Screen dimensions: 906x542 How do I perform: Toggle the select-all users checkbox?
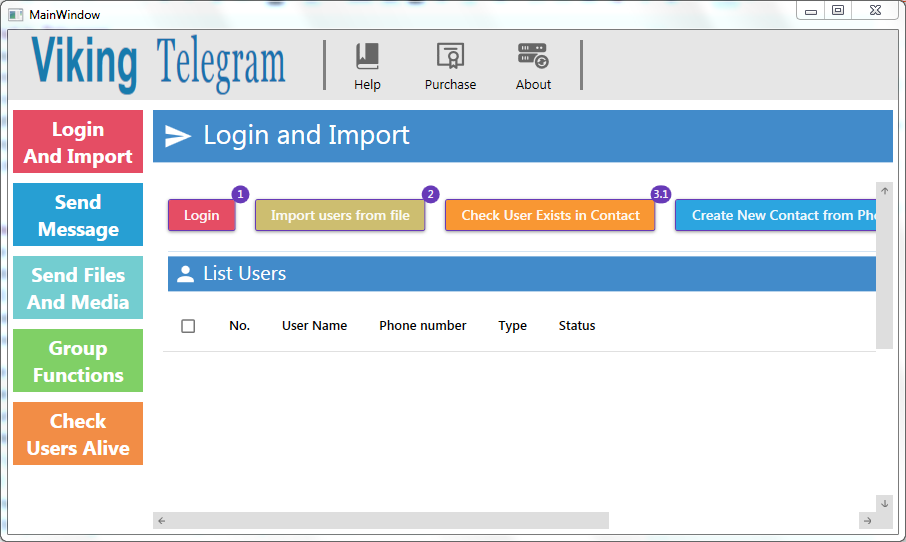(x=188, y=326)
